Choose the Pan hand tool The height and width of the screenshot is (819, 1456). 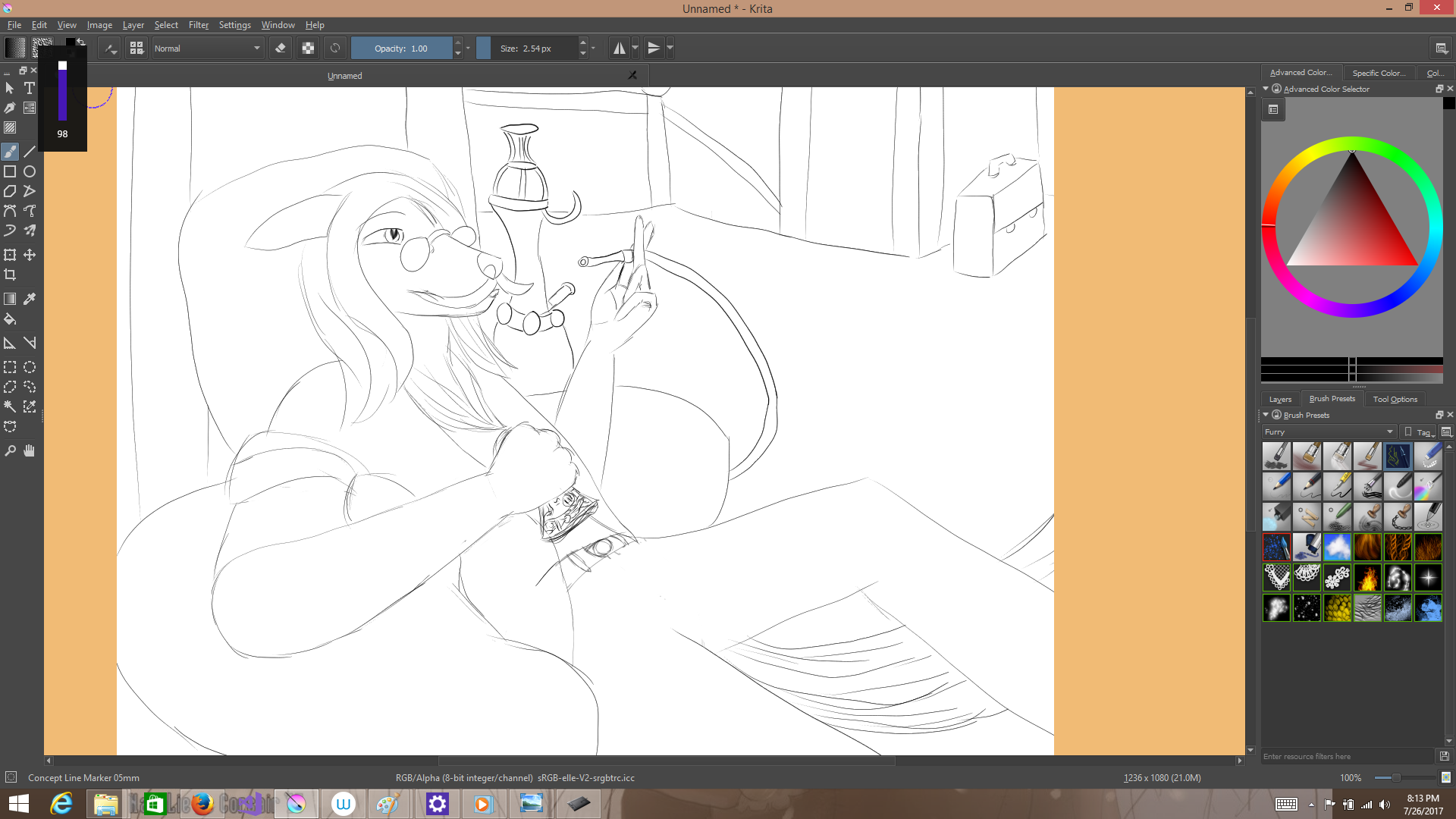click(x=30, y=450)
